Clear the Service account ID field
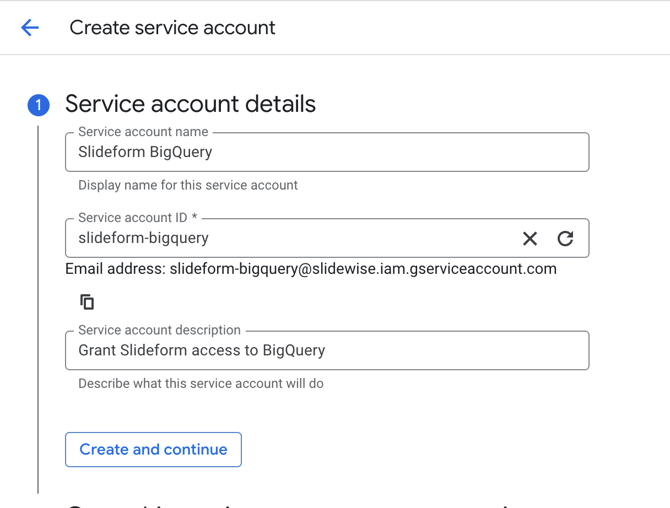 530,238
